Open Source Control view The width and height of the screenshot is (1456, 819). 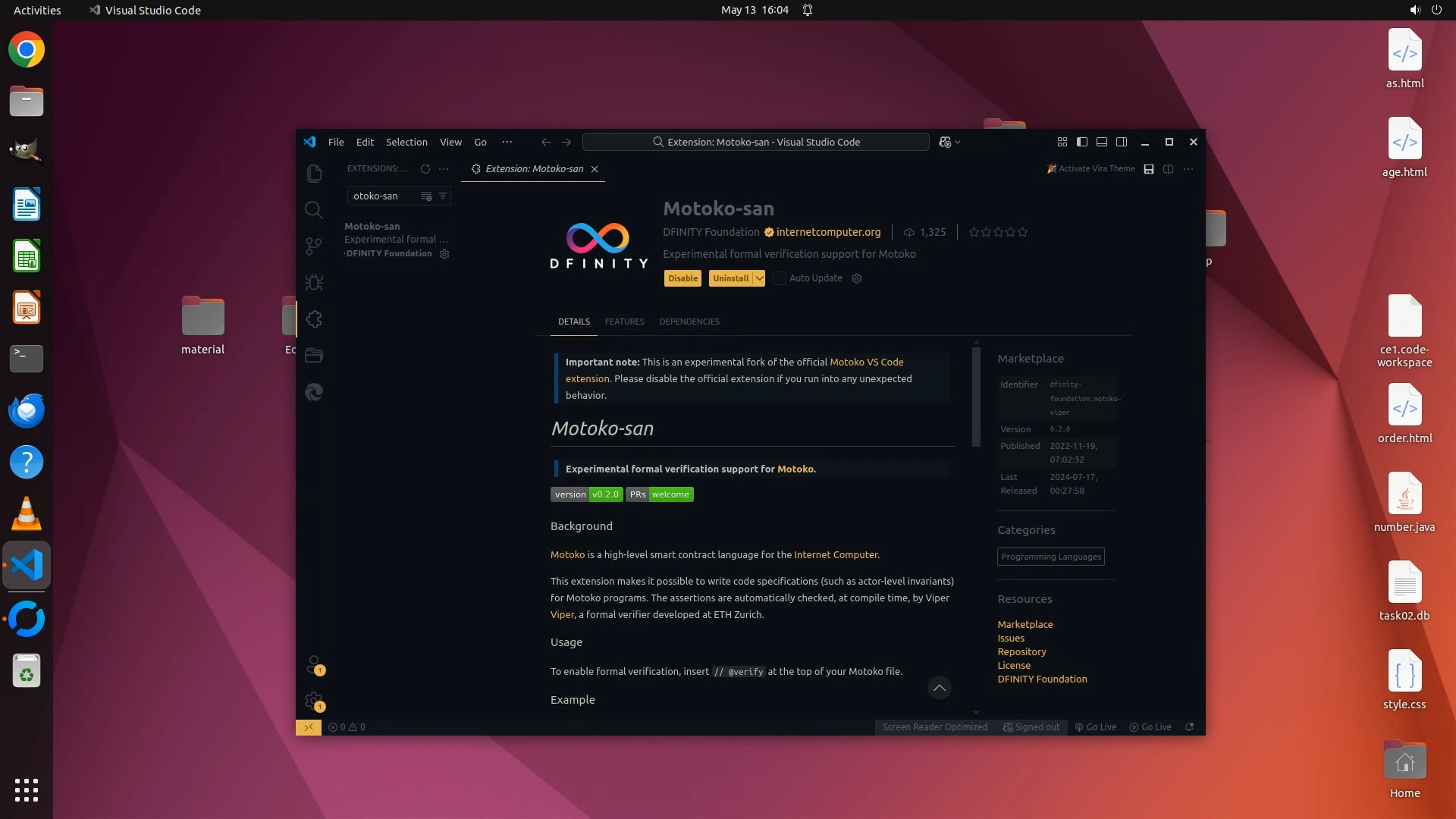pyautogui.click(x=314, y=246)
